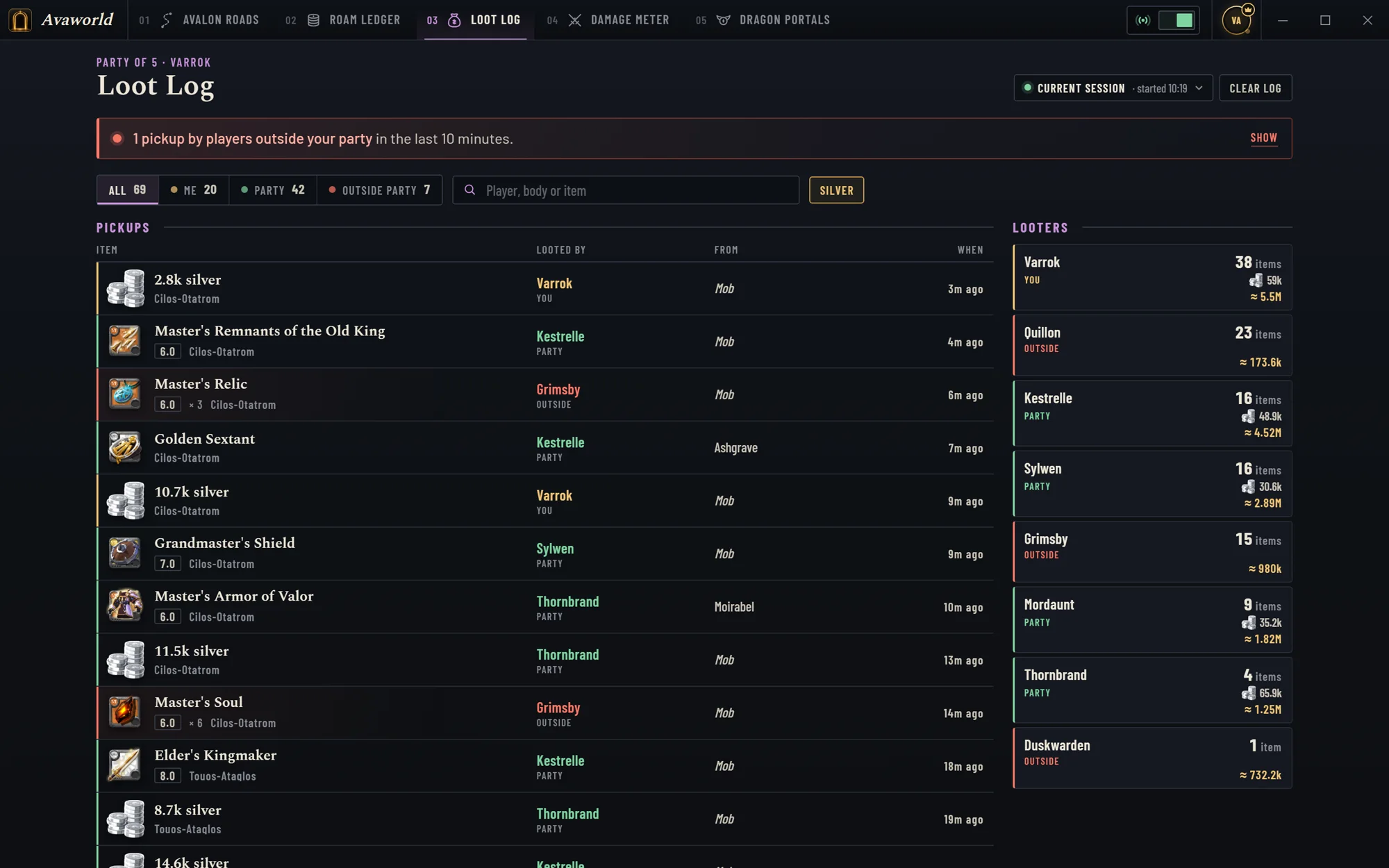
Task: Select the Duskwarden looter card
Action: 1152,758
